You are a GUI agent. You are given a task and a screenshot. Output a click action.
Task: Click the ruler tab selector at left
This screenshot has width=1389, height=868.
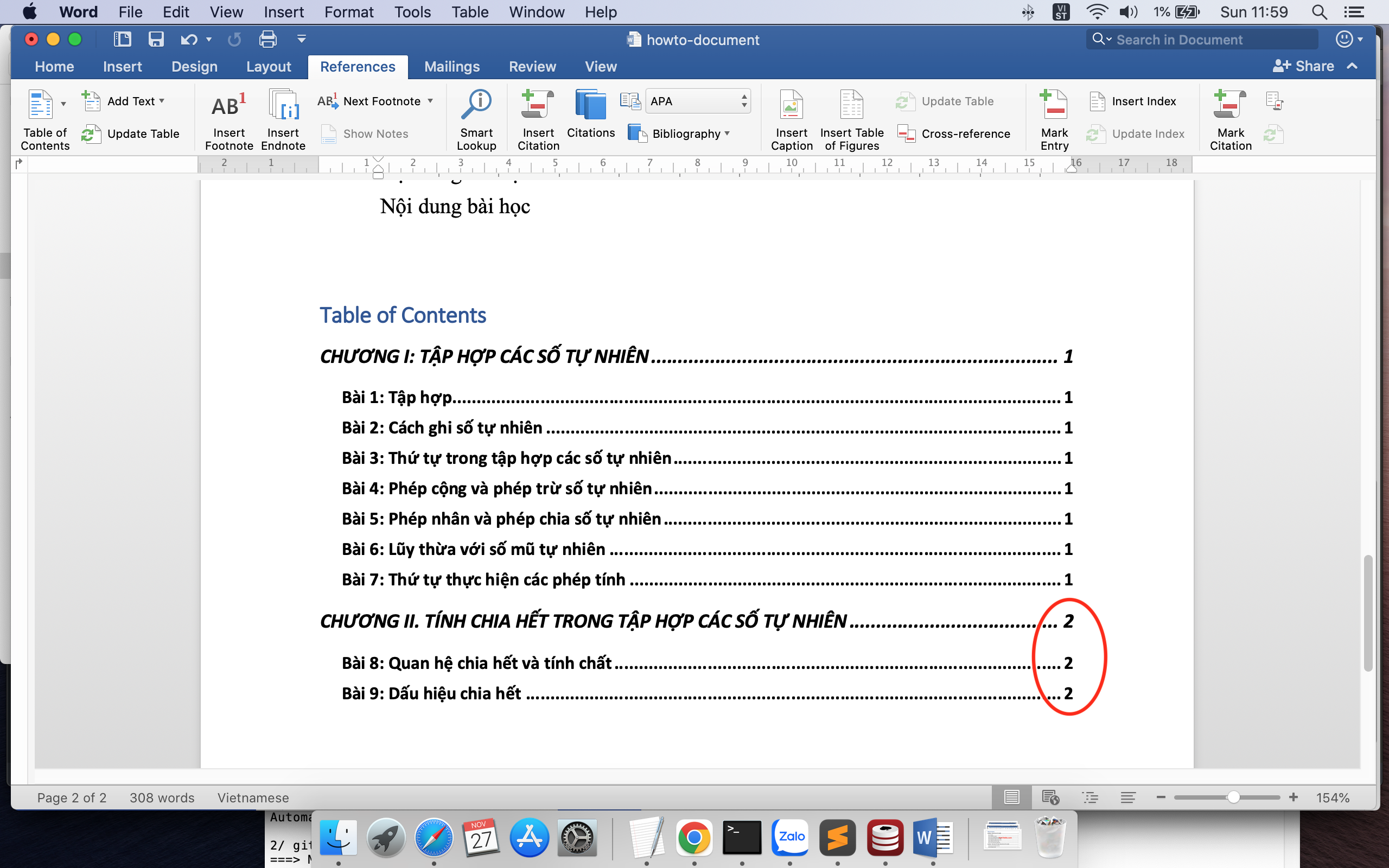[18, 164]
